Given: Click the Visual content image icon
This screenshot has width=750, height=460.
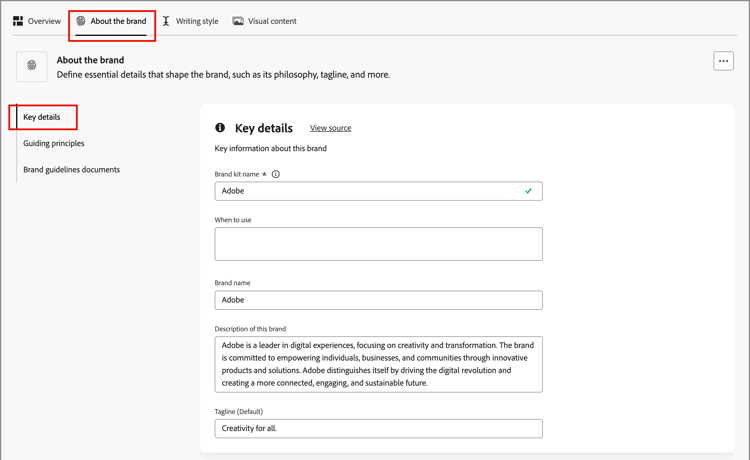Looking at the screenshot, I should pyautogui.click(x=238, y=21).
